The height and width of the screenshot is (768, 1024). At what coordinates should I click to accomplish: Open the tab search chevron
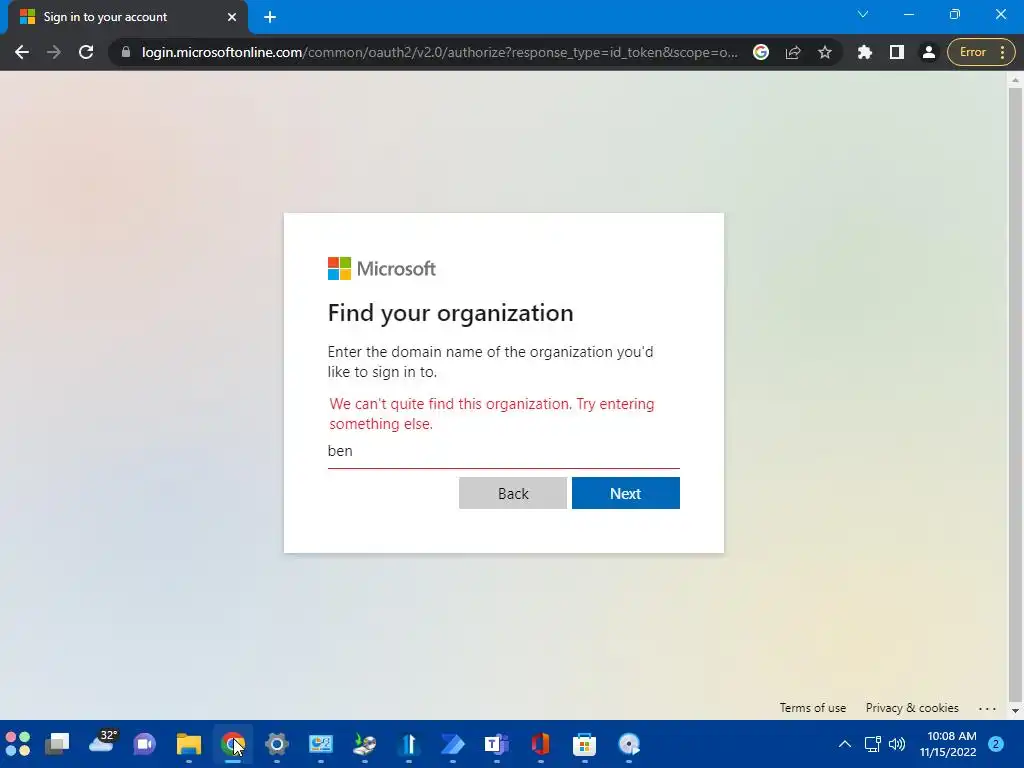coord(863,14)
